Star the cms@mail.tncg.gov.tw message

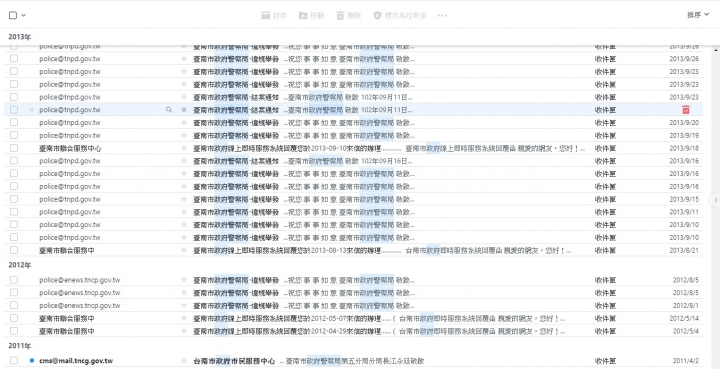pyautogui.click(x=184, y=361)
